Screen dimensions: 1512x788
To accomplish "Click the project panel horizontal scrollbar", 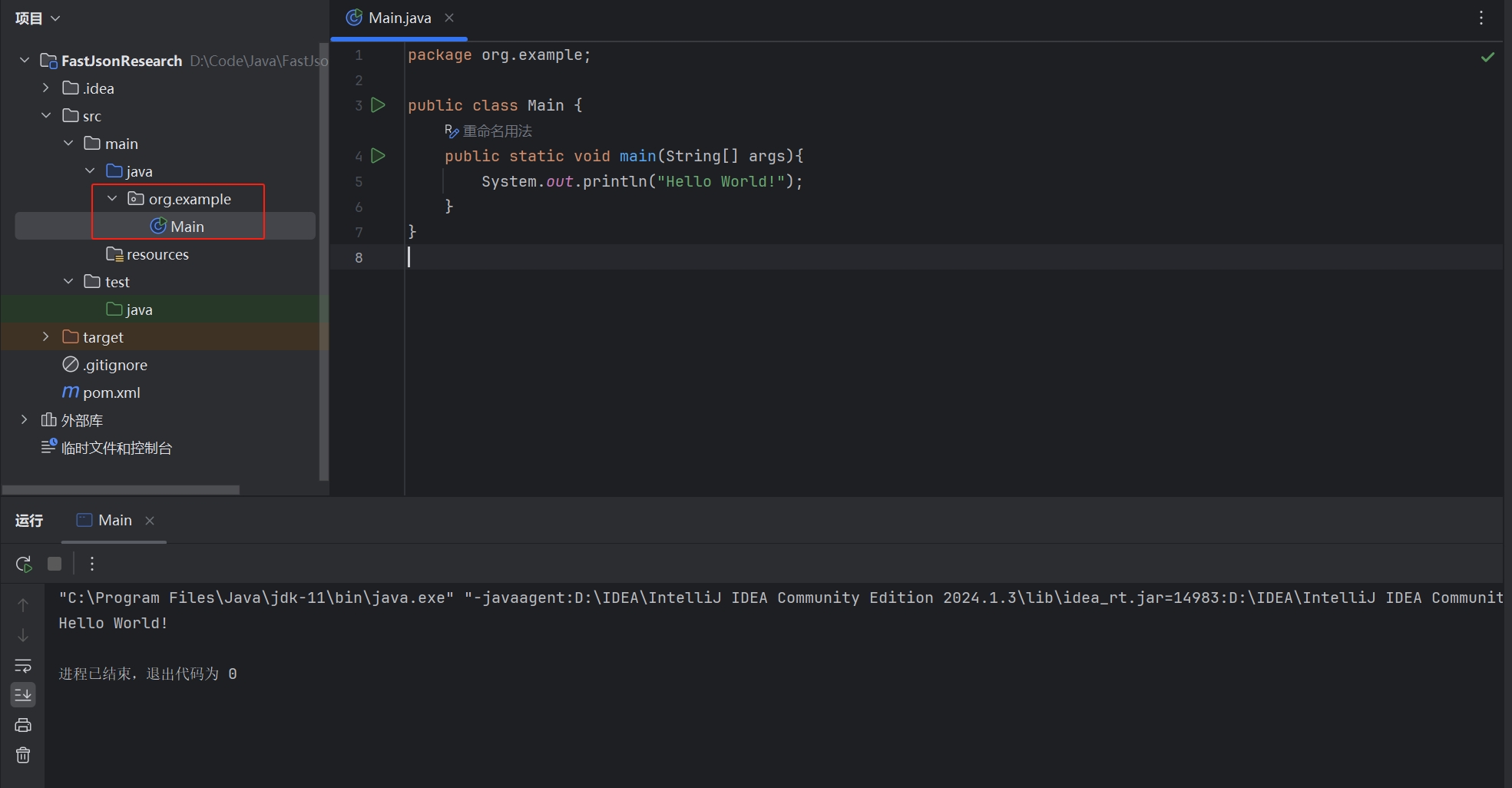I will [x=121, y=490].
